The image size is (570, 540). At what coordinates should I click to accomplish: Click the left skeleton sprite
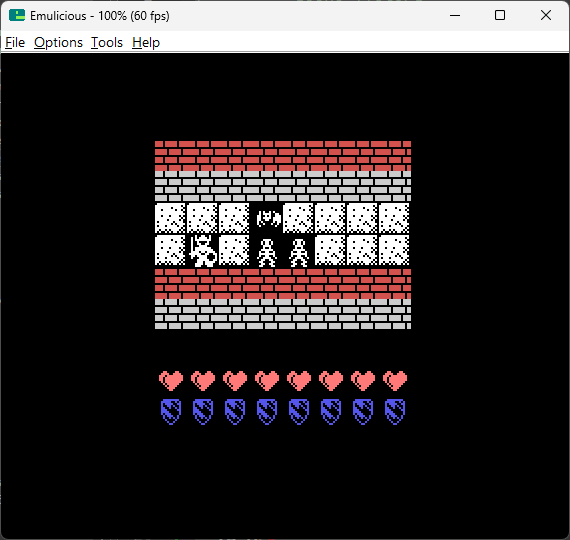coord(267,253)
